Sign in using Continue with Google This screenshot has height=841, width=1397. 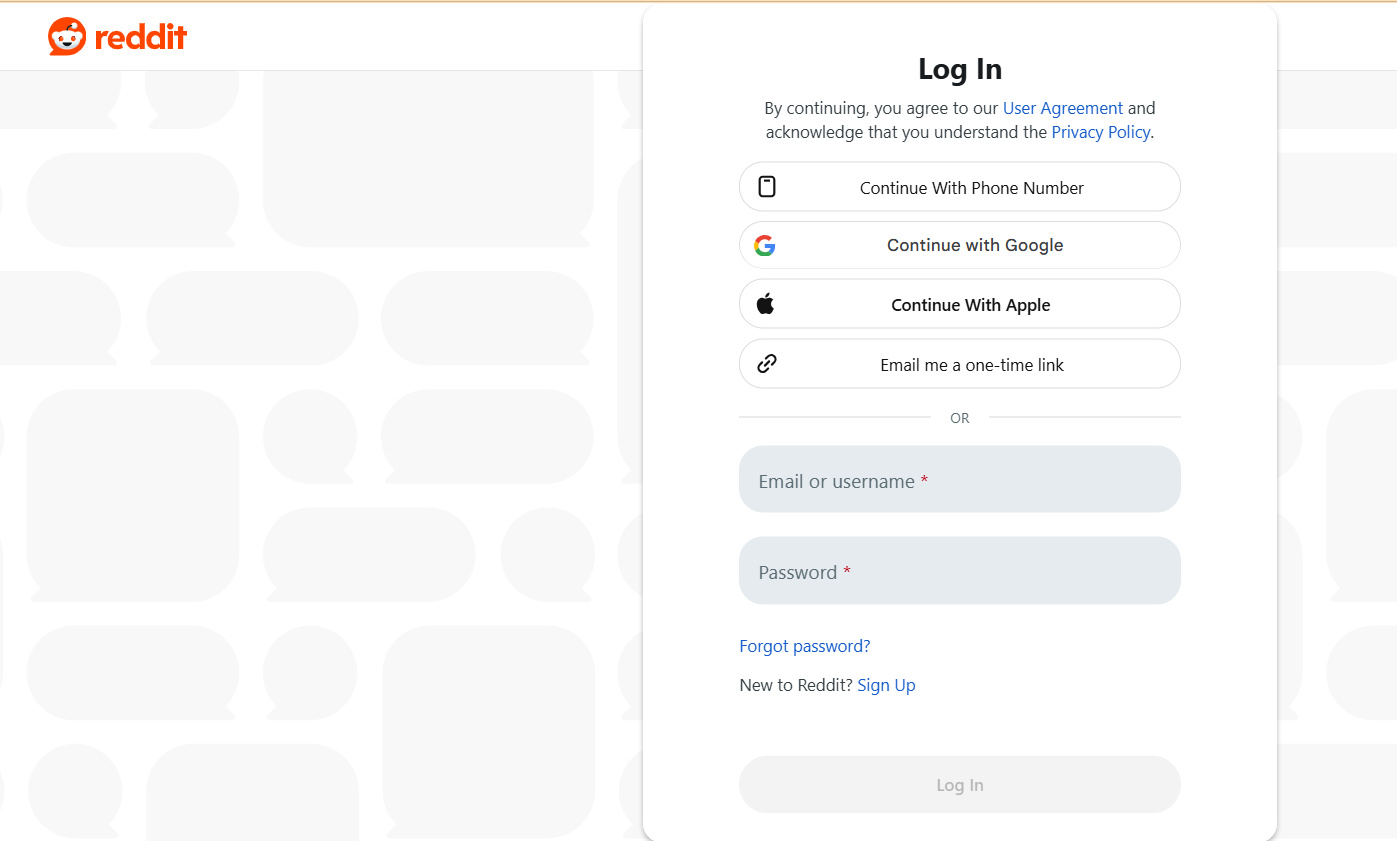click(x=974, y=246)
